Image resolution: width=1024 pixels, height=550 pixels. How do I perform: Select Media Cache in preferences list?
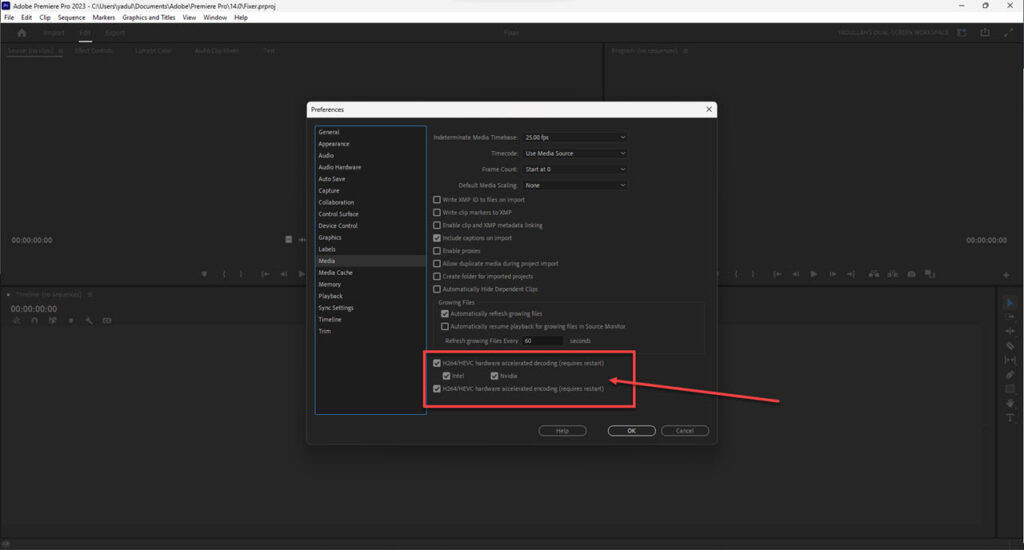coord(335,272)
